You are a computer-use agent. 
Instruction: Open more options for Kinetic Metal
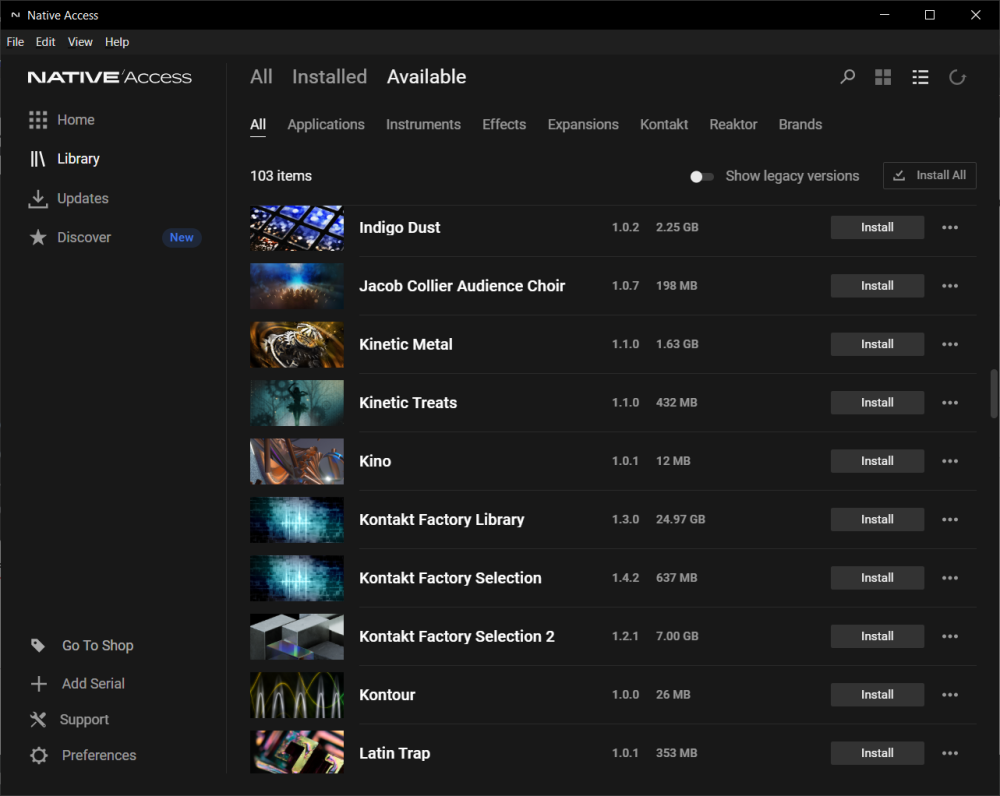click(950, 344)
